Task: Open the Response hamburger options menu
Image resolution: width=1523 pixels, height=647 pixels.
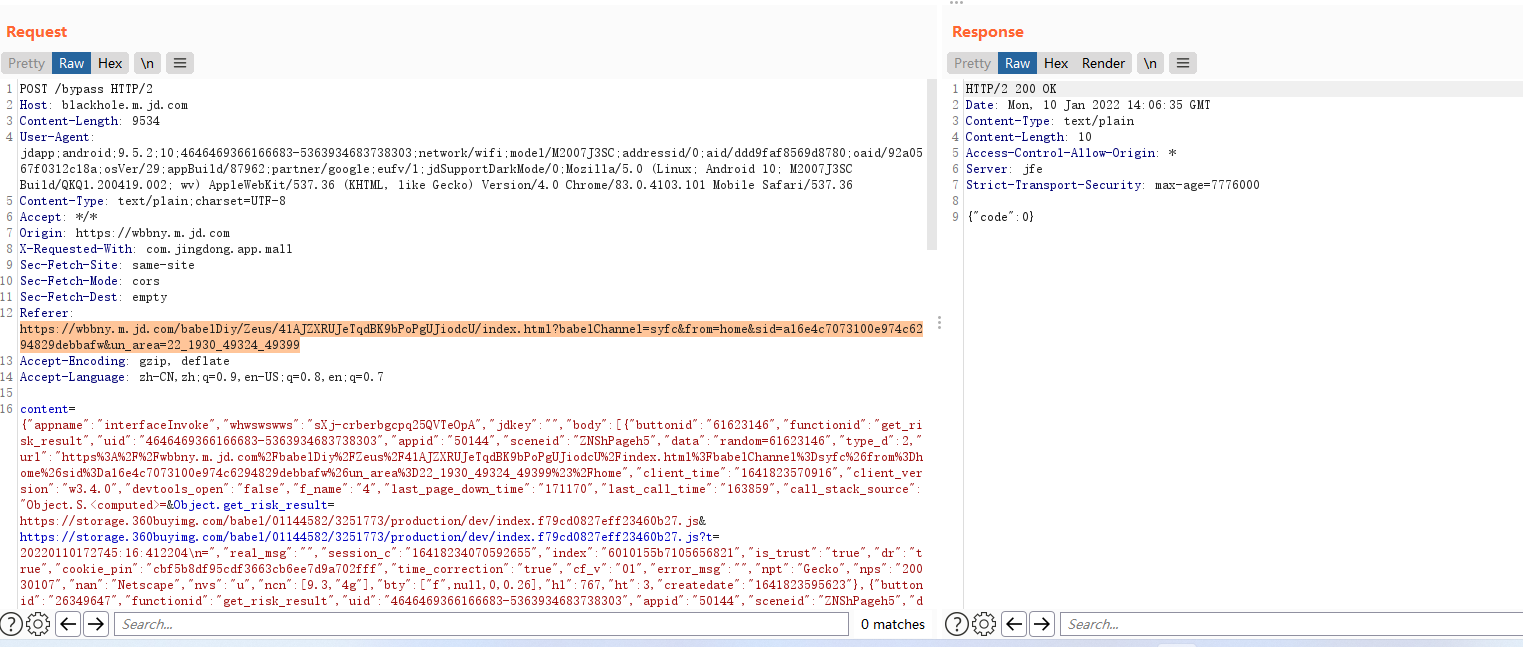Action: (x=1182, y=63)
